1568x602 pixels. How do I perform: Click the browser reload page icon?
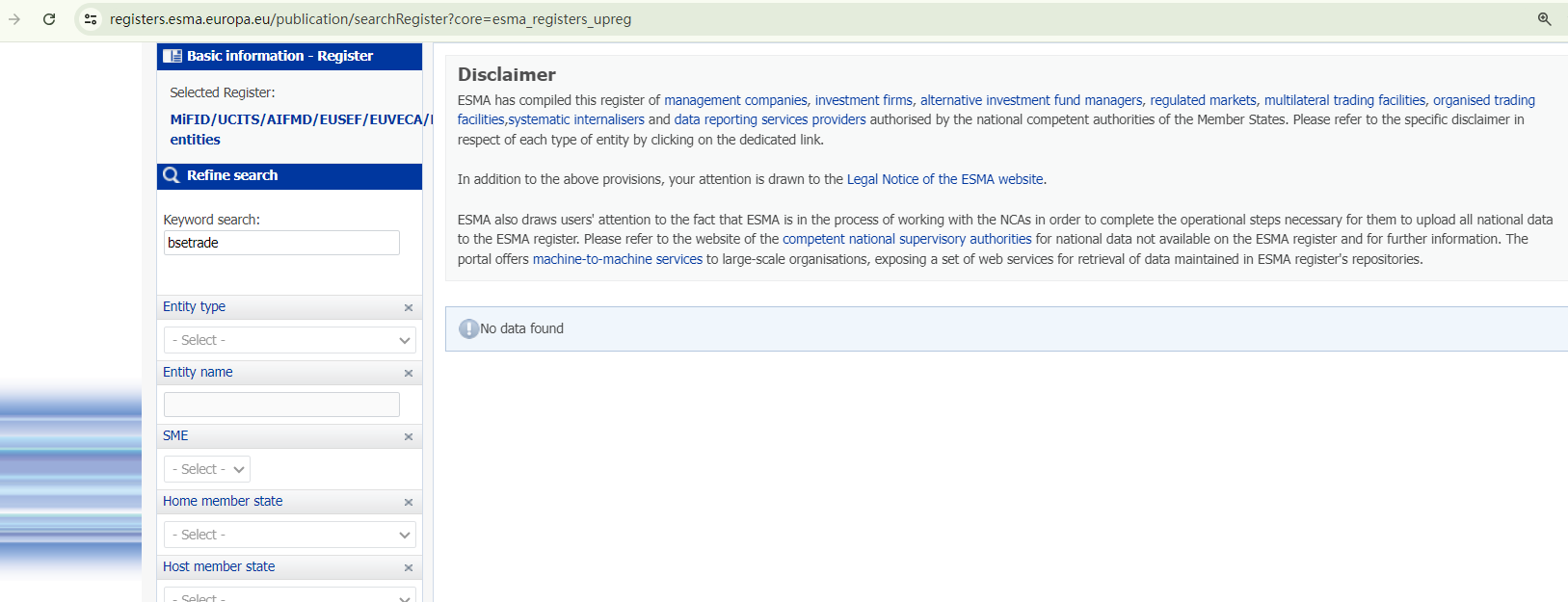pos(49,19)
